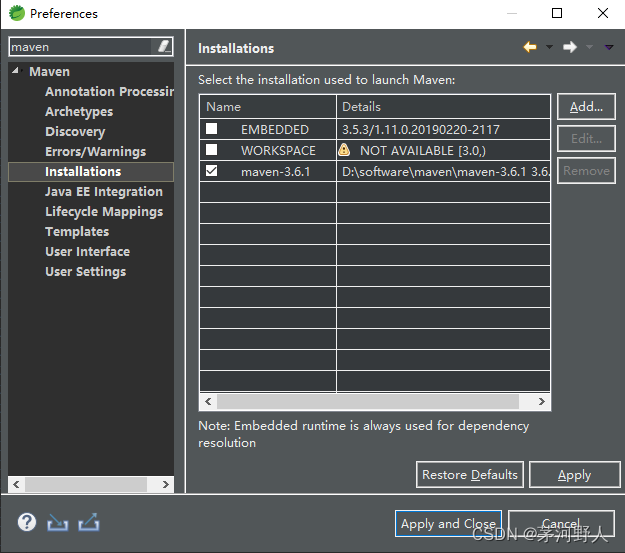Click the warning icon in the WORKSPACE row
The width and height of the screenshot is (625, 553).
pos(344,150)
